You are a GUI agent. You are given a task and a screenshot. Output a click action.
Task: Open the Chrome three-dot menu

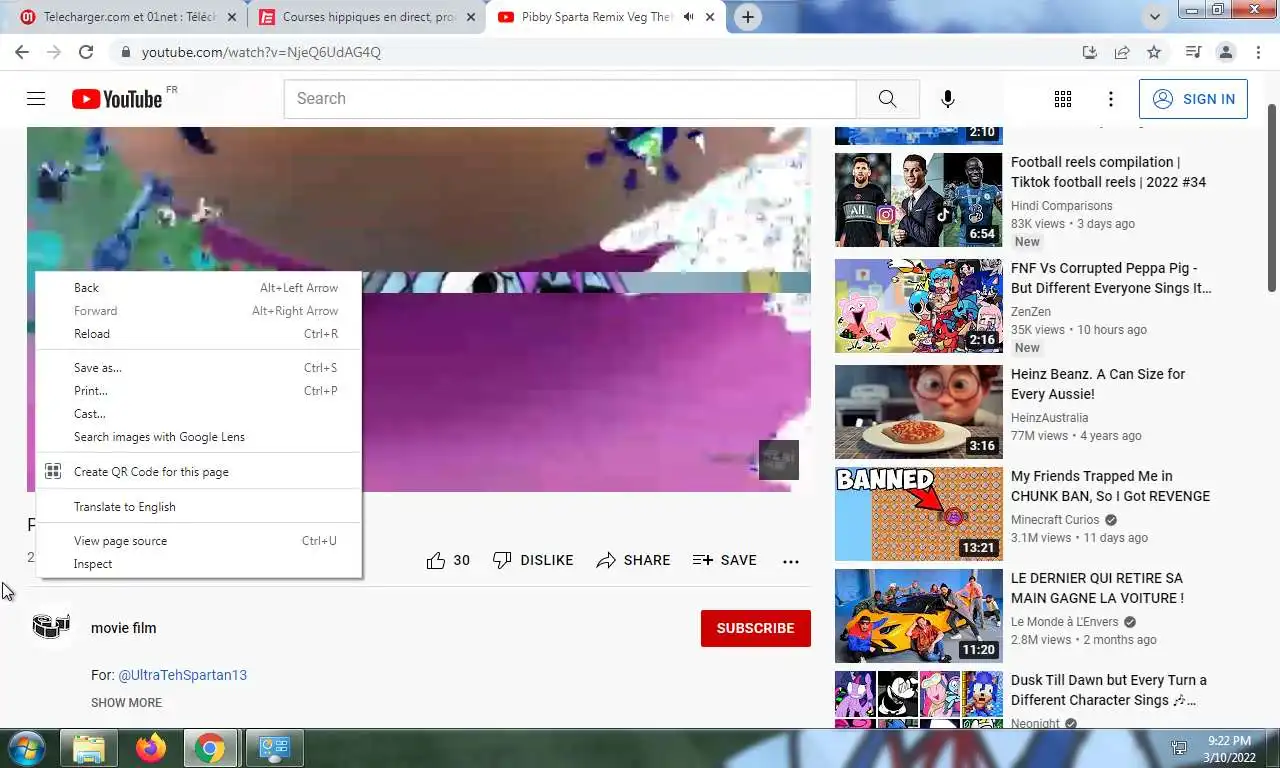click(x=1256, y=52)
